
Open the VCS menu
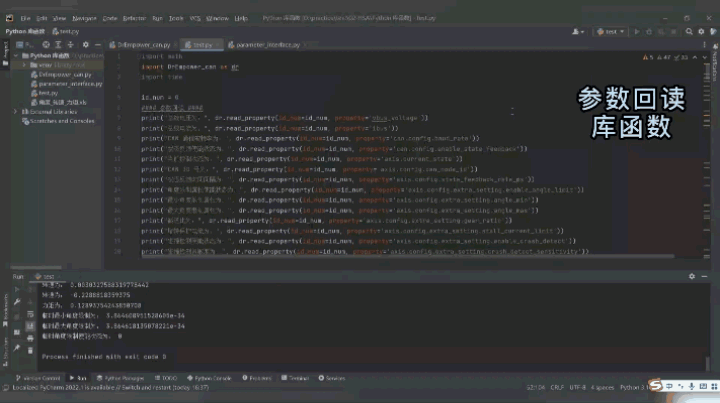pyautogui.click(x=195, y=18)
